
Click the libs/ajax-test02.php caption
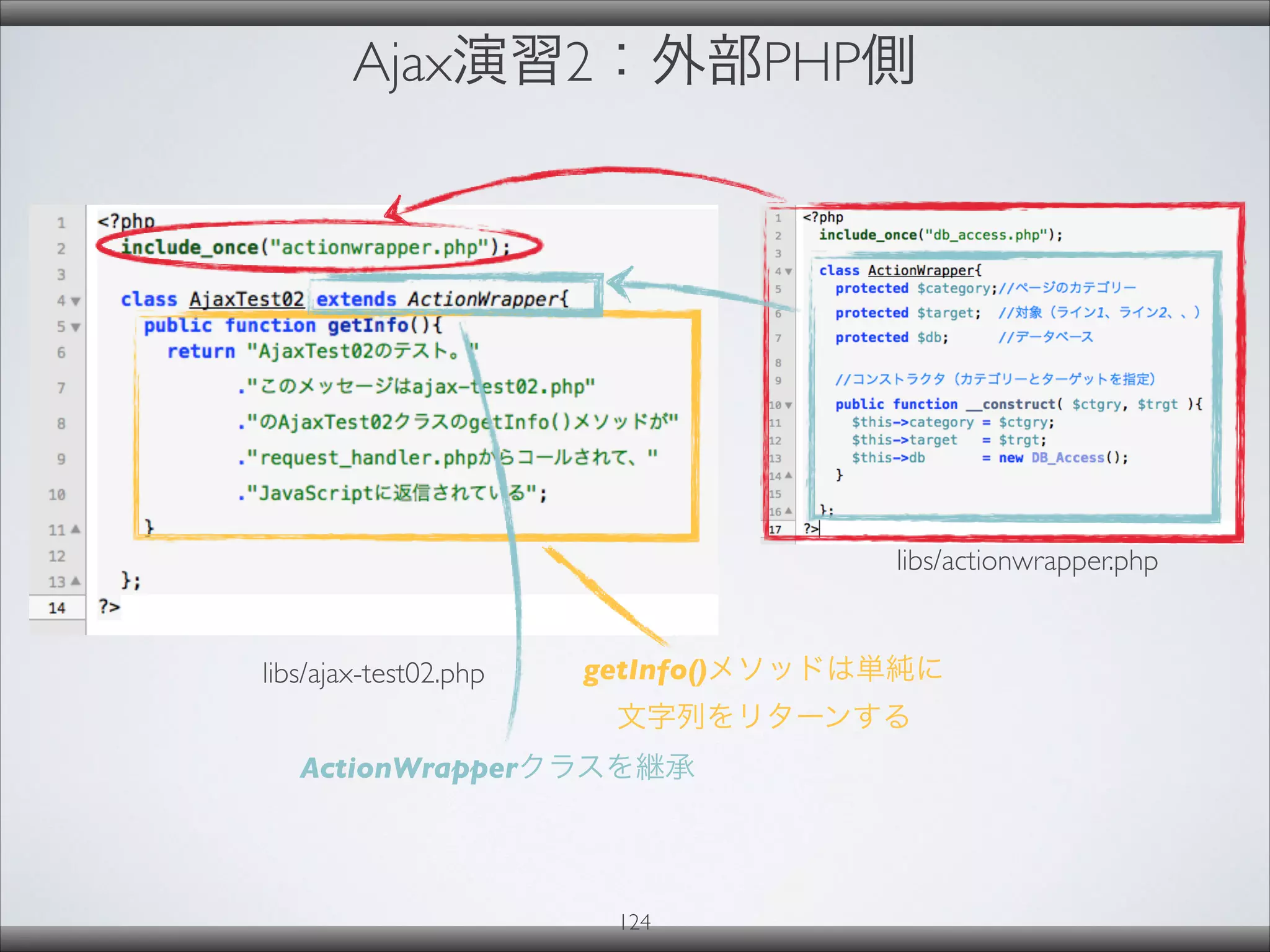click(373, 674)
